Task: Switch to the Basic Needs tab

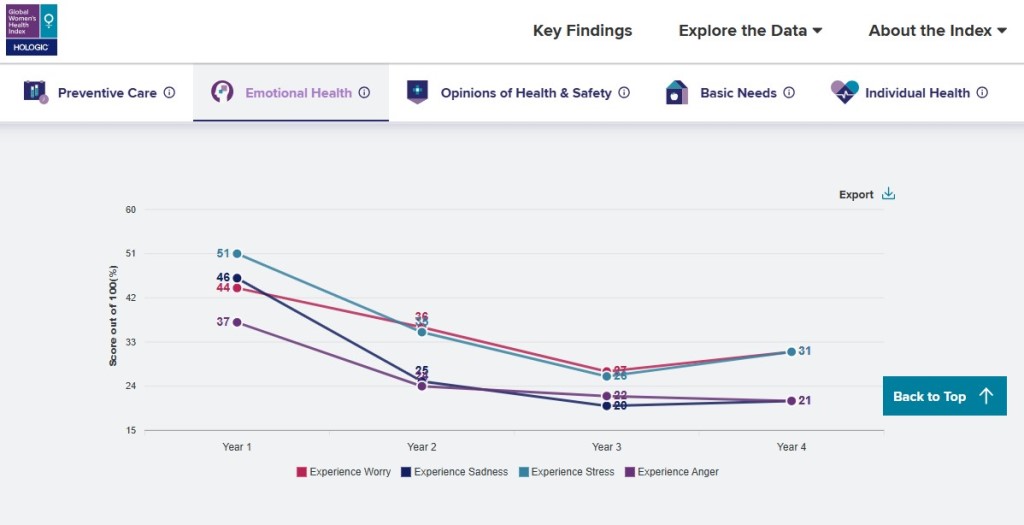Action: (738, 93)
